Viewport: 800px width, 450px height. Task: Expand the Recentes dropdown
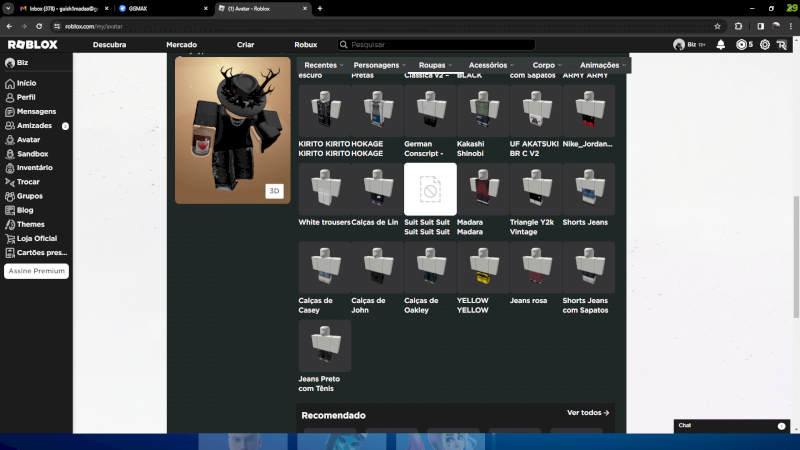pos(323,65)
